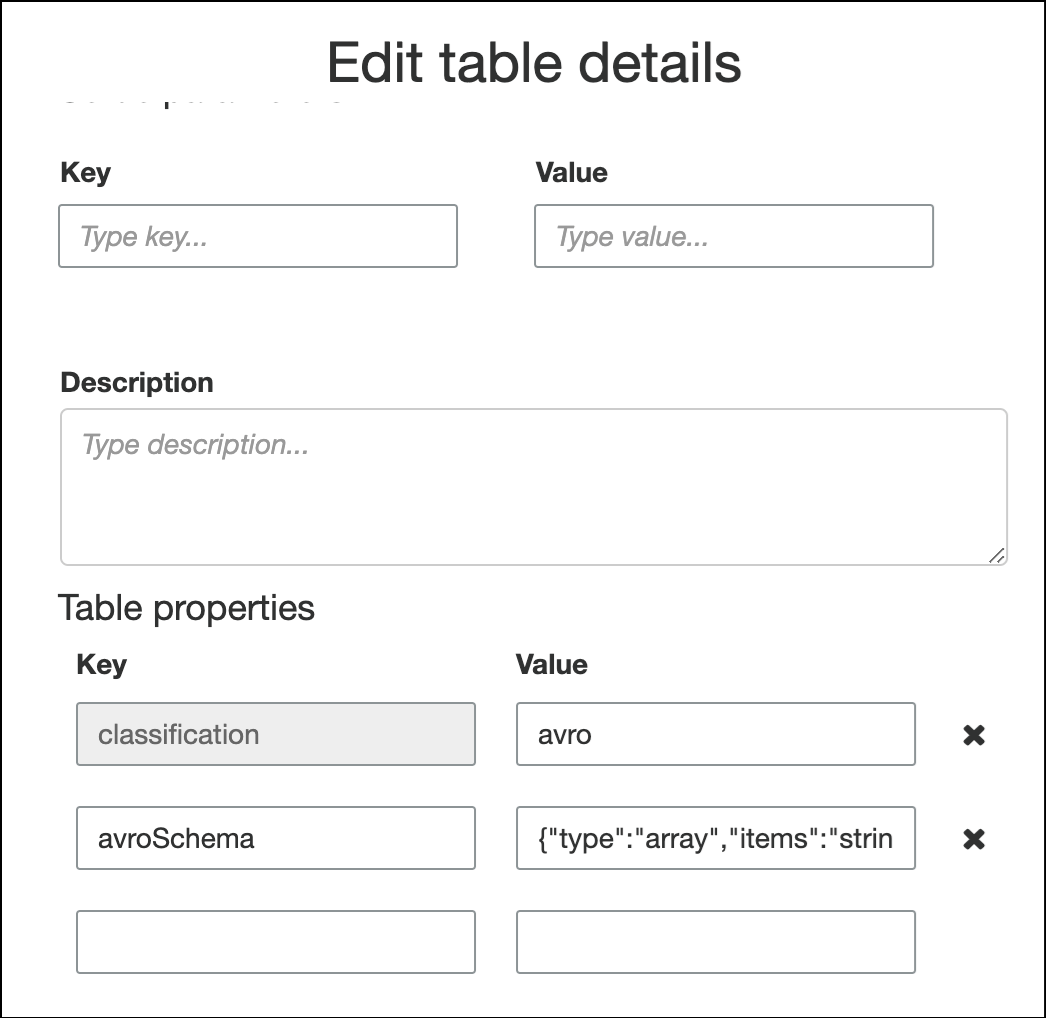The height and width of the screenshot is (1018, 1046).
Task: Click the empty key field for new property
Action: pyautogui.click(x=276, y=941)
